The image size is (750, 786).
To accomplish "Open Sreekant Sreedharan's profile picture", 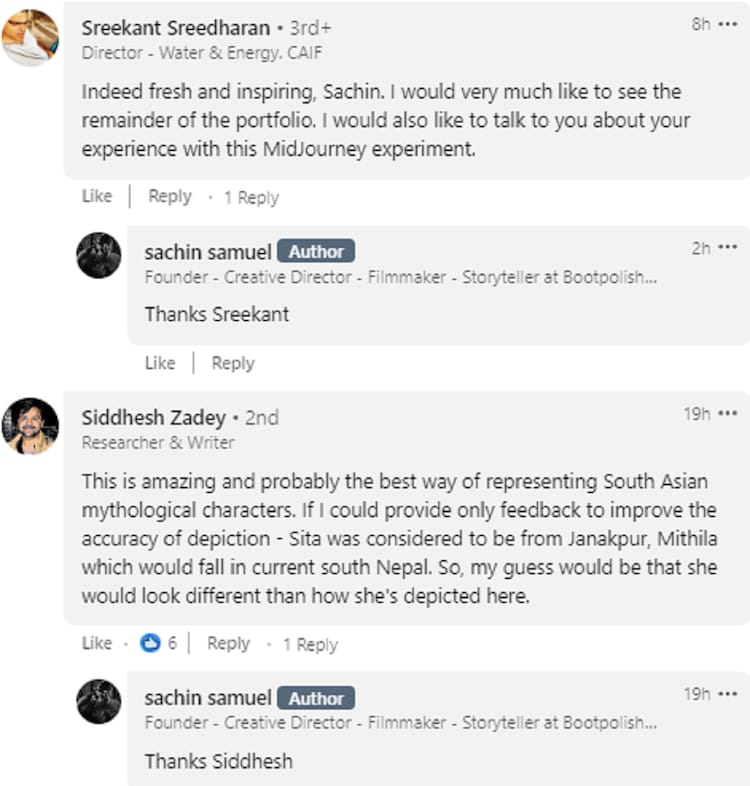I will coord(30,37).
